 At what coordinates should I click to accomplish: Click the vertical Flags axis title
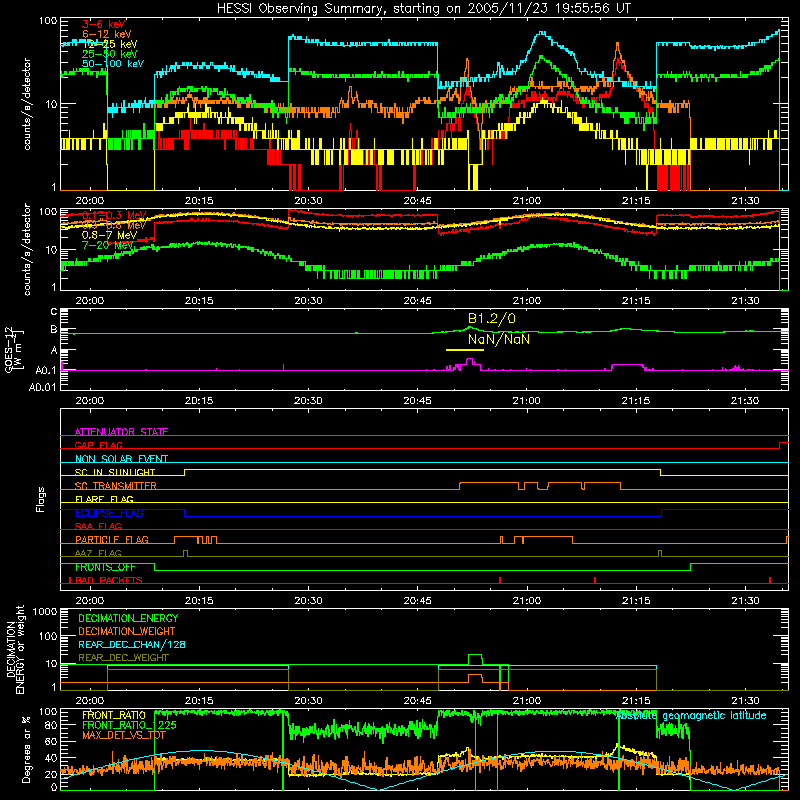click(x=41, y=499)
